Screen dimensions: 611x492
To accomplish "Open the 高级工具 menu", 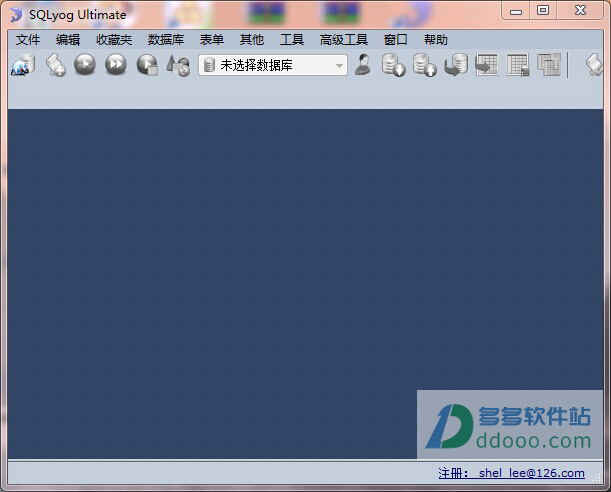I will click(x=344, y=40).
